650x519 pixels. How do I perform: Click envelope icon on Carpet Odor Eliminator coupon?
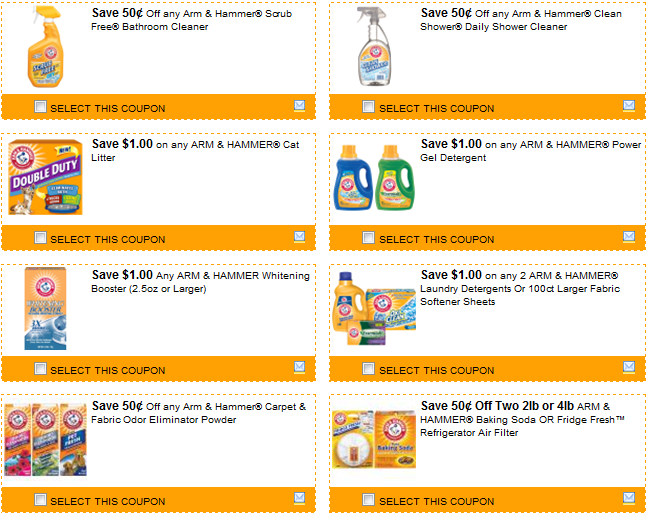click(299, 498)
